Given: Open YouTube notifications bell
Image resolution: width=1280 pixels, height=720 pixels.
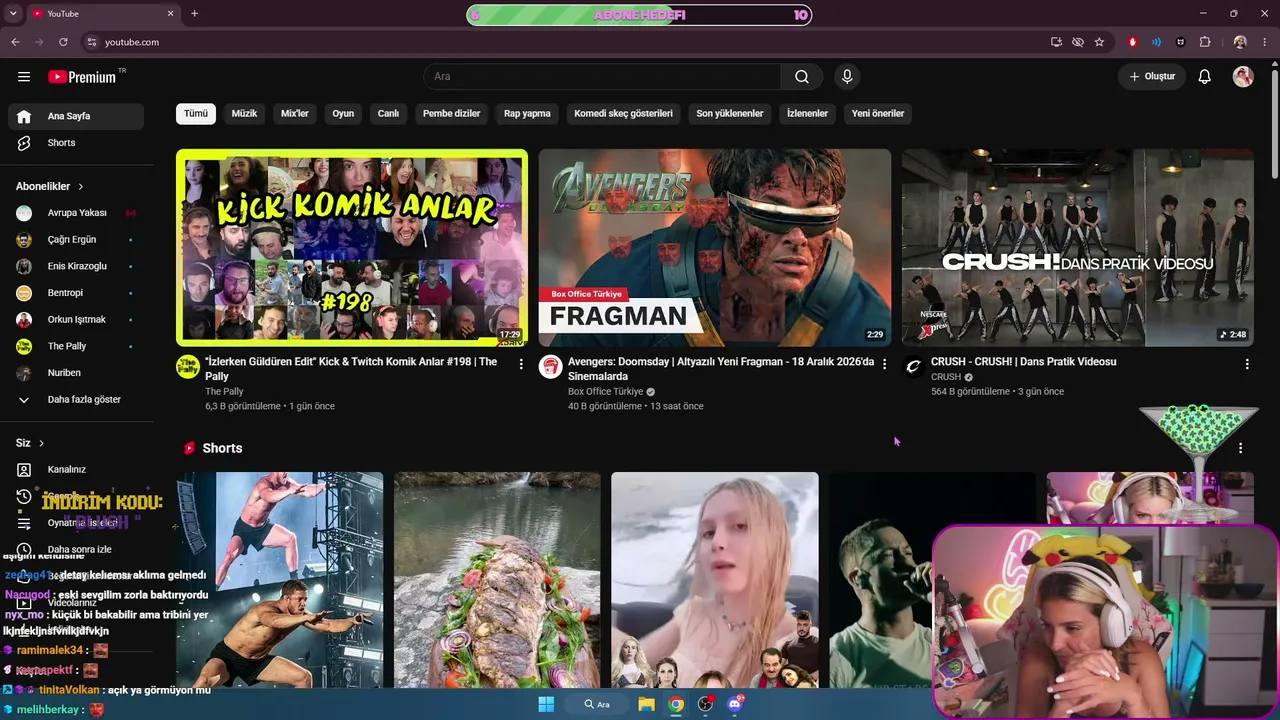Looking at the screenshot, I should 1205,77.
